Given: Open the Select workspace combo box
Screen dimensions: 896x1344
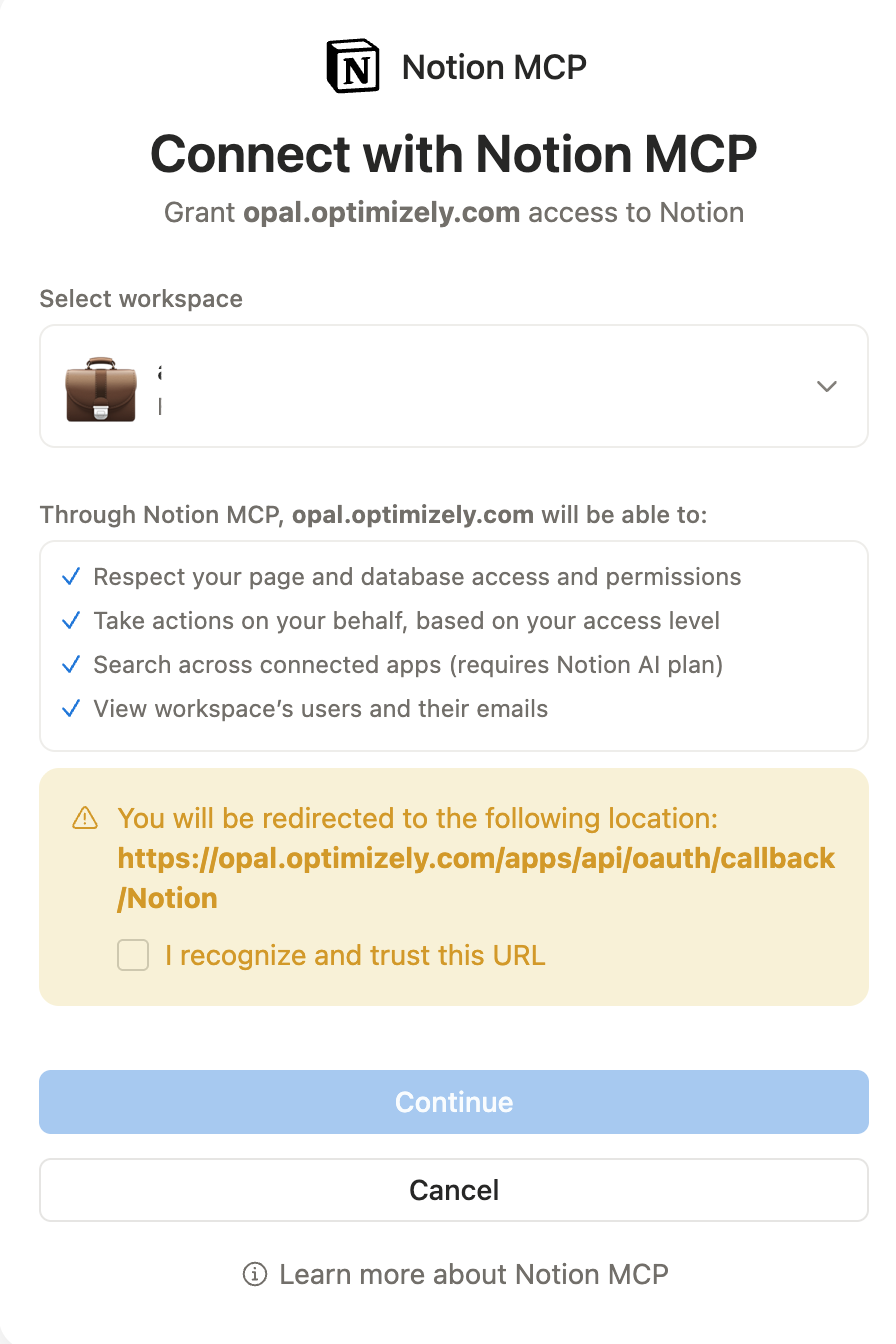Looking at the screenshot, I should tap(454, 386).
